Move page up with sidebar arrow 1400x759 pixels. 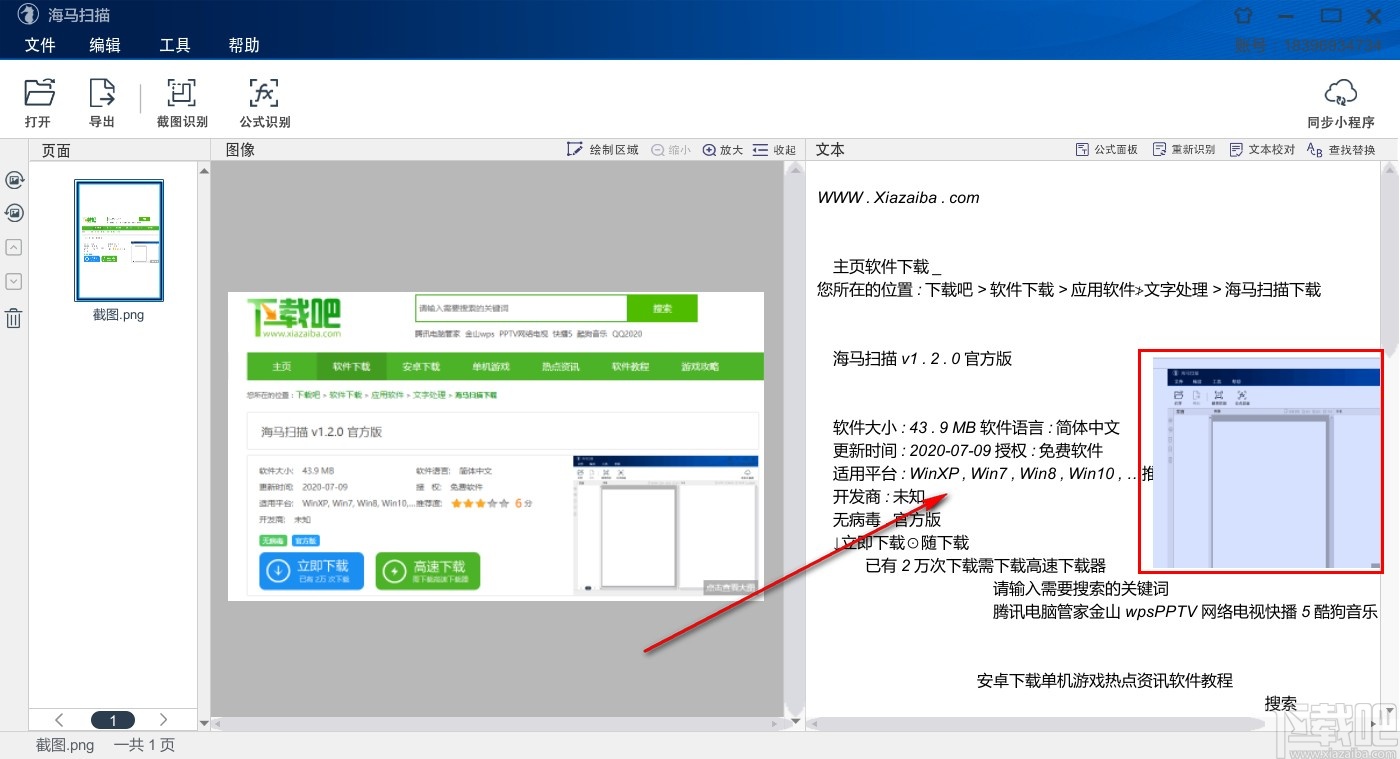tap(14, 247)
